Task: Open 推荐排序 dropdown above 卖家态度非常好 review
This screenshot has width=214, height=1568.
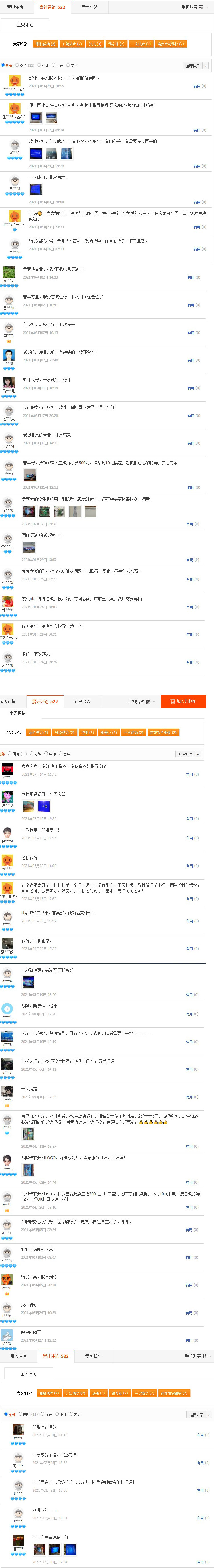Action: [188, 754]
